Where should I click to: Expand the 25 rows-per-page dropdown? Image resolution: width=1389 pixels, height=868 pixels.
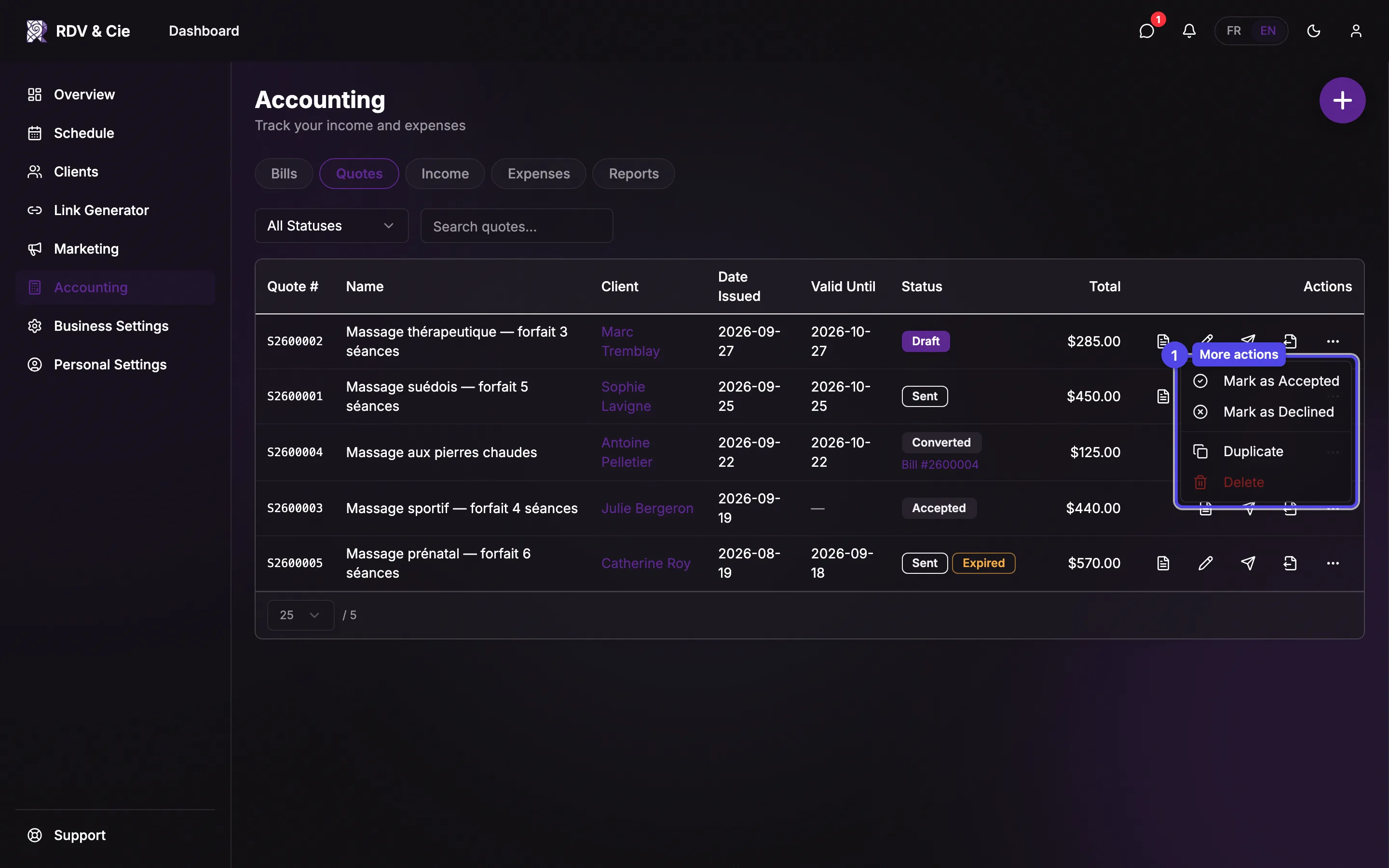click(x=300, y=615)
